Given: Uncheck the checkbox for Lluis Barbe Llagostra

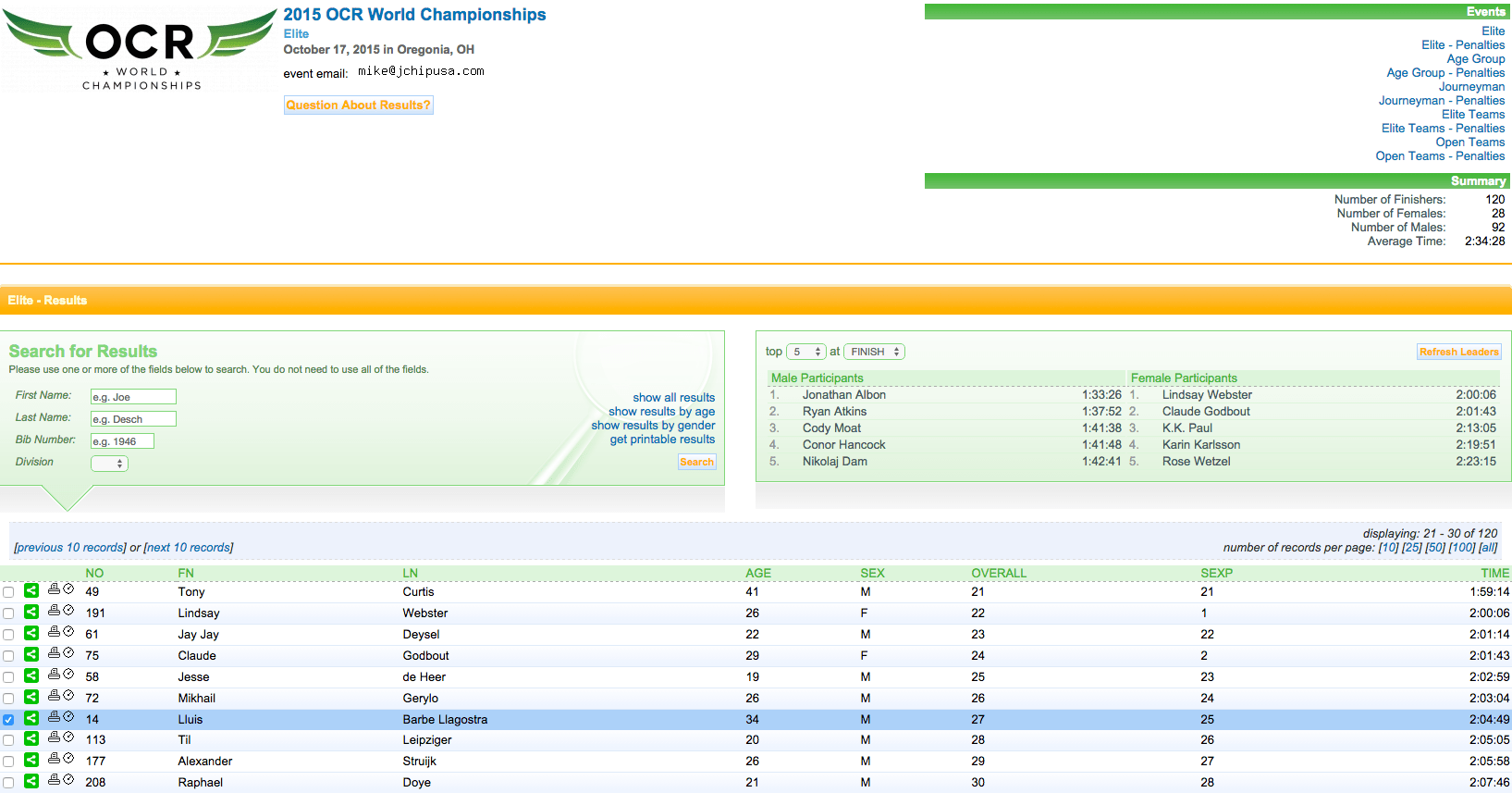Looking at the screenshot, I should [x=8, y=720].
